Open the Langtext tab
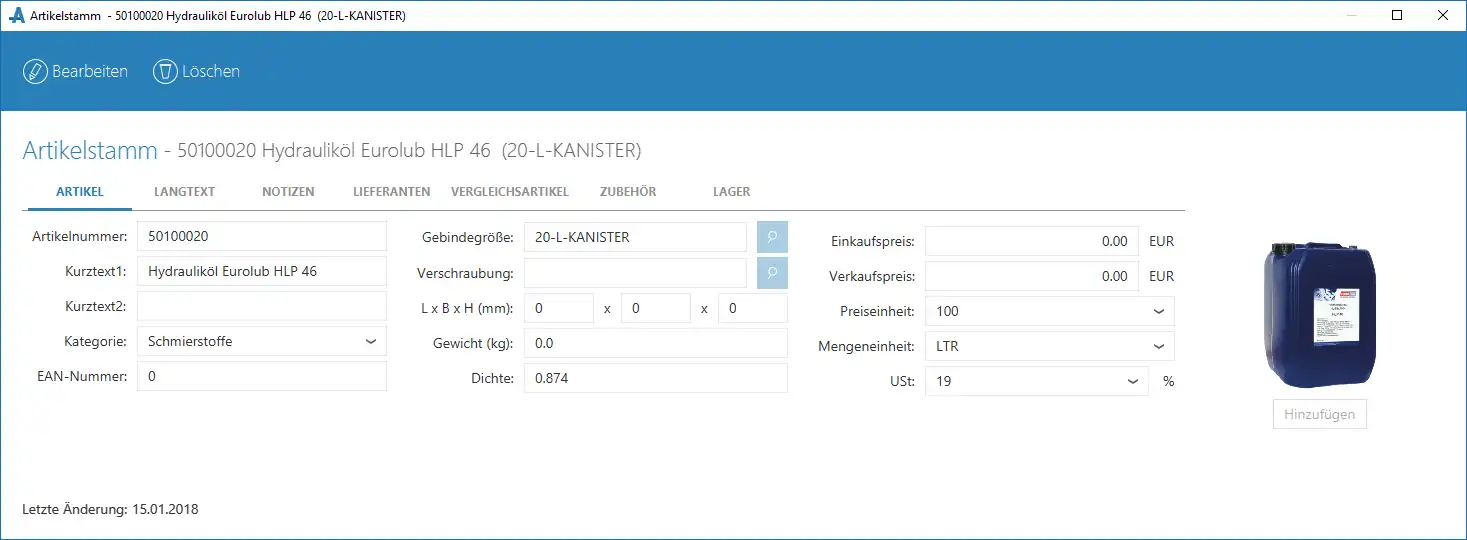Screen dimensions: 1467x540 click(184, 192)
